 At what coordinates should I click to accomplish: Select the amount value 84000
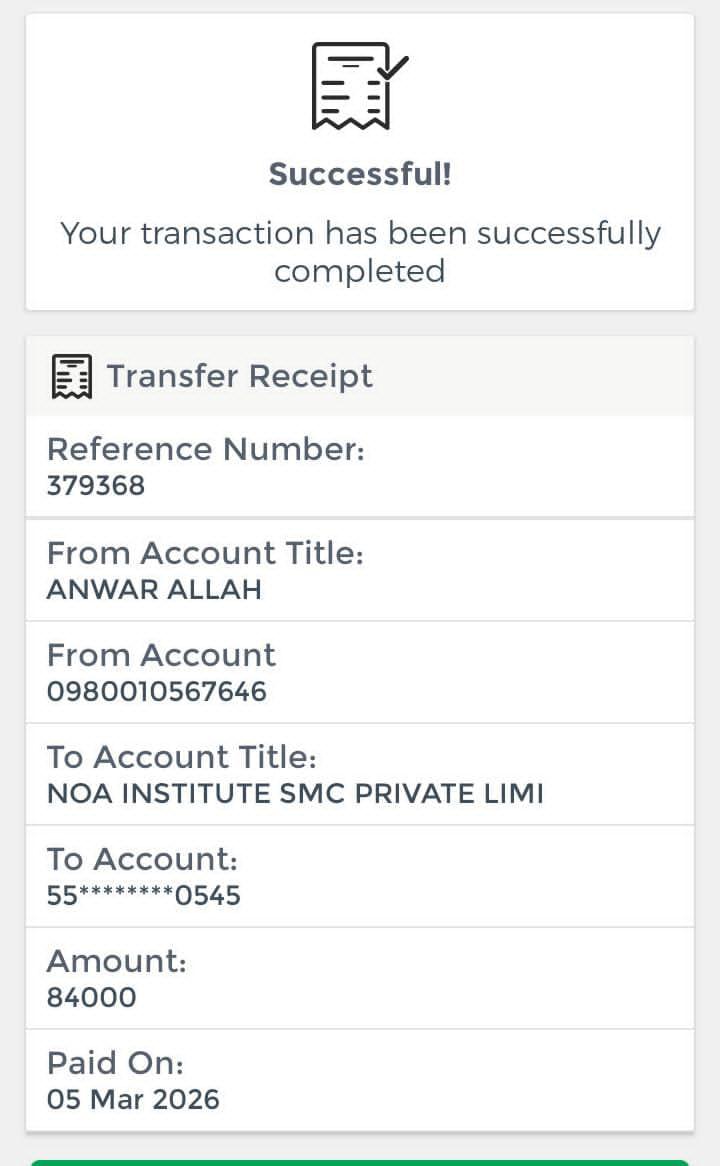click(x=91, y=997)
